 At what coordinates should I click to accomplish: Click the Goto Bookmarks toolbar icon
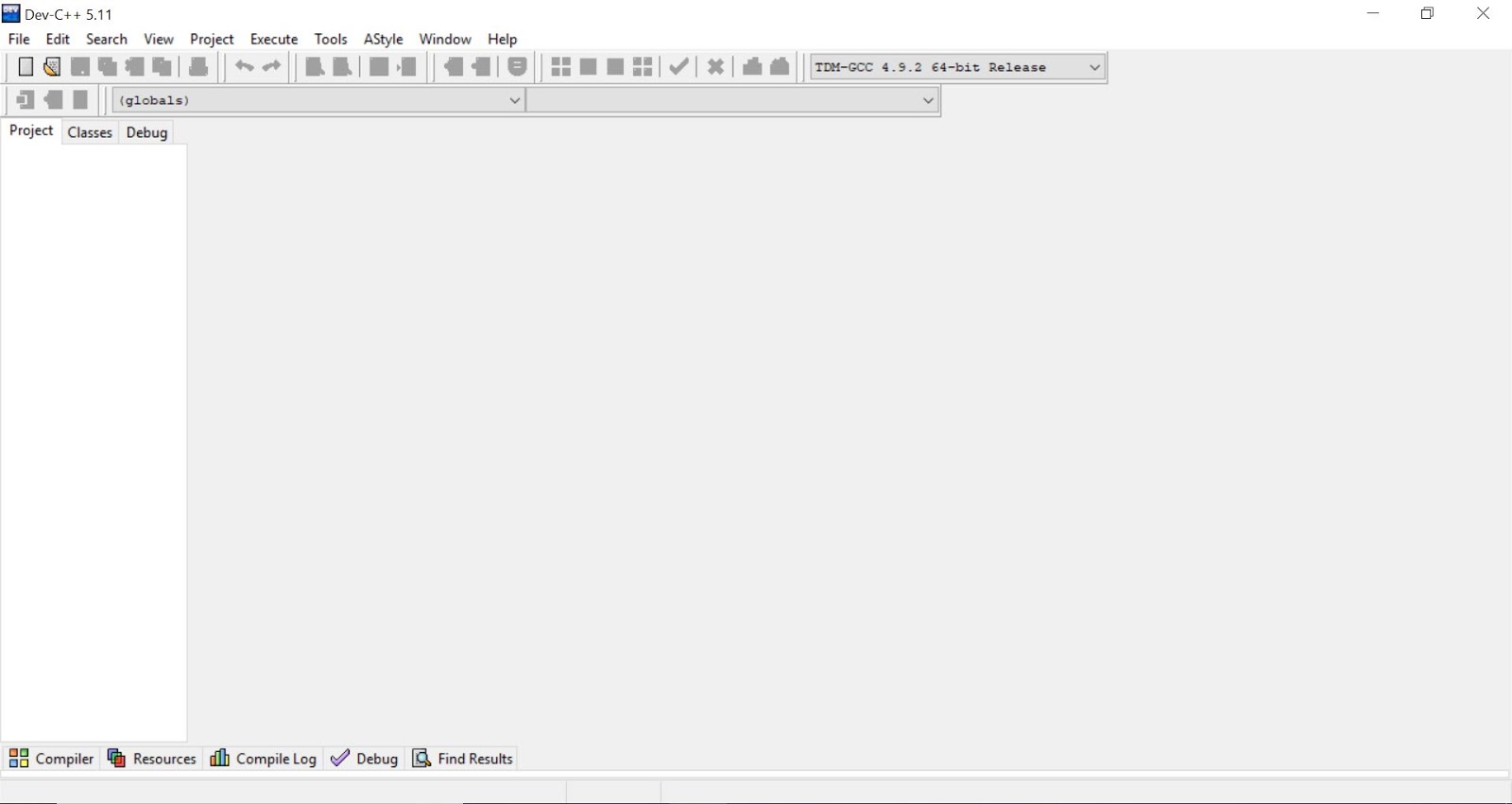point(81,99)
